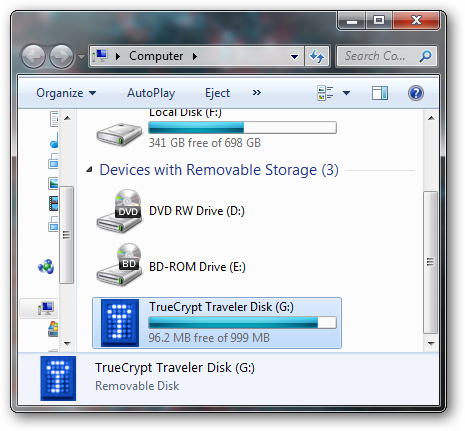The image size is (465, 431).
Task: Click the Devices with Removable Storage header
Action: [219, 170]
